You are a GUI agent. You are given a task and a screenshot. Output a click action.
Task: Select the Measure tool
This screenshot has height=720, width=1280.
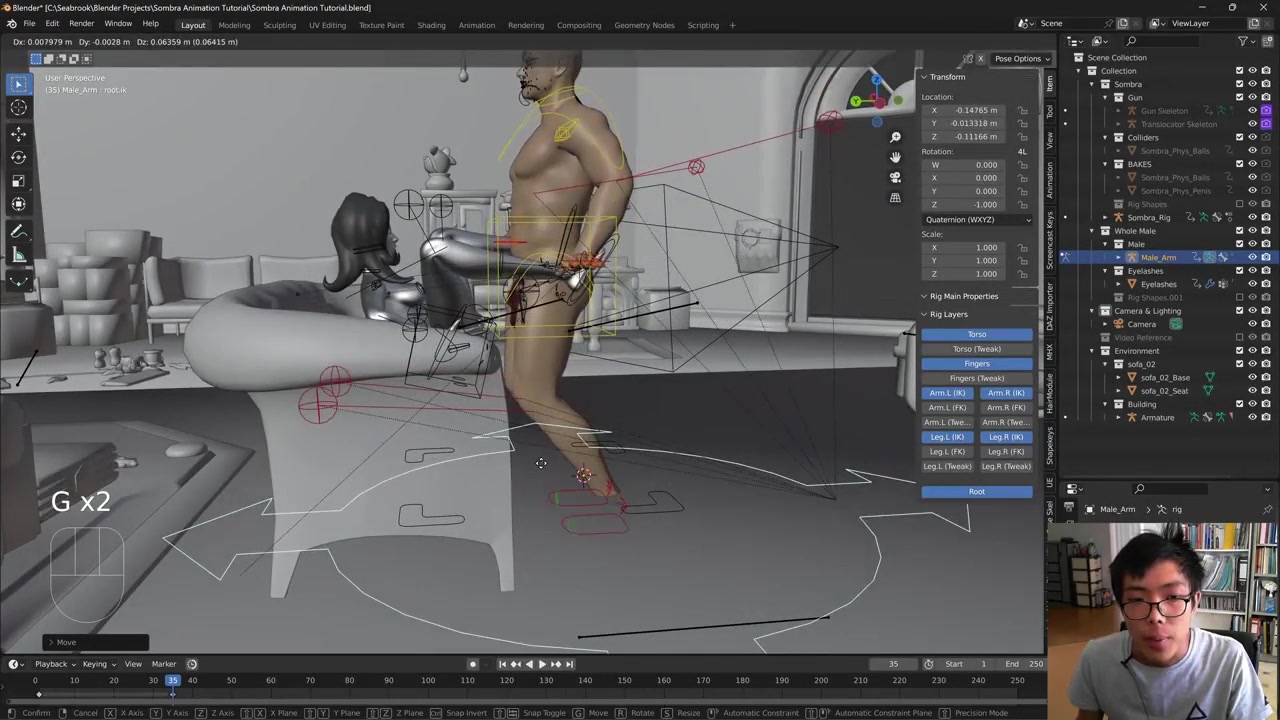(x=18, y=255)
